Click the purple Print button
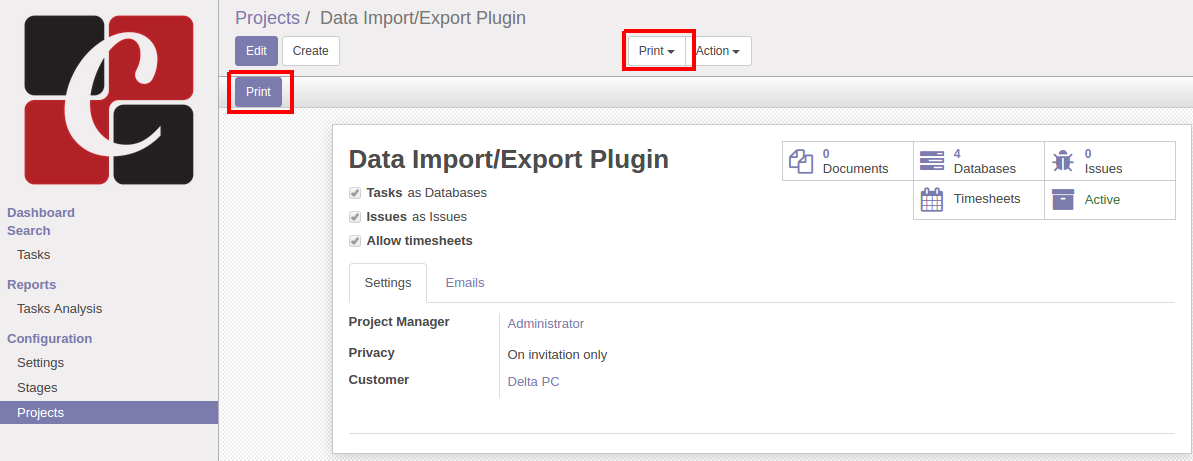Screen dimensions: 1193x461 (258, 92)
